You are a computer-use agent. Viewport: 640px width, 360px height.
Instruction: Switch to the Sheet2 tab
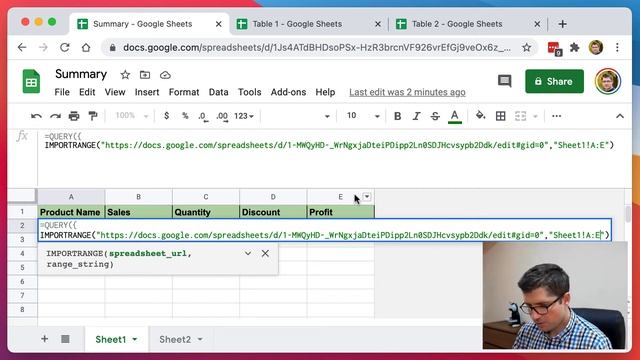[x=175, y=339]
